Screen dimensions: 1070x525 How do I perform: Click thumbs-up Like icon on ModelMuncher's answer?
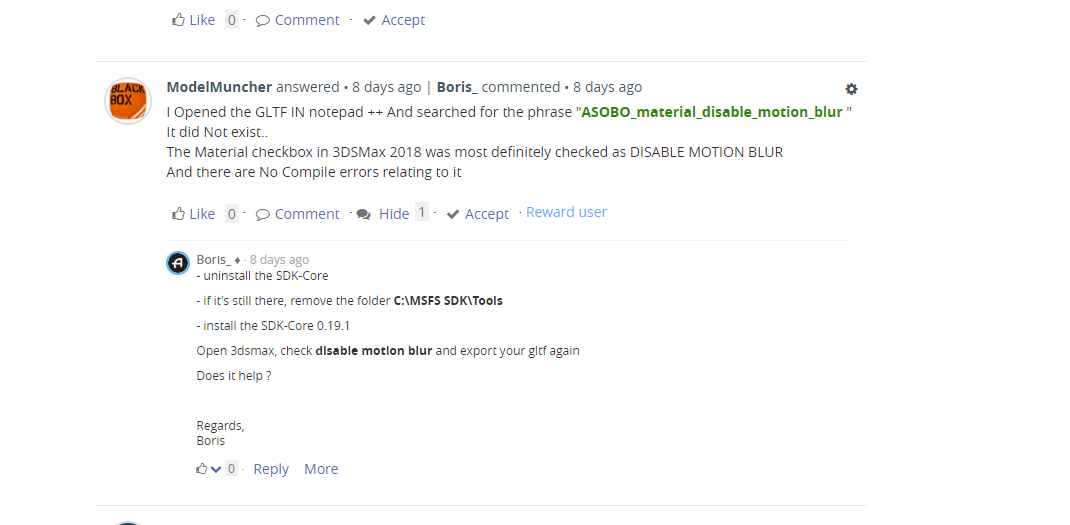click(x=179, y=214)
